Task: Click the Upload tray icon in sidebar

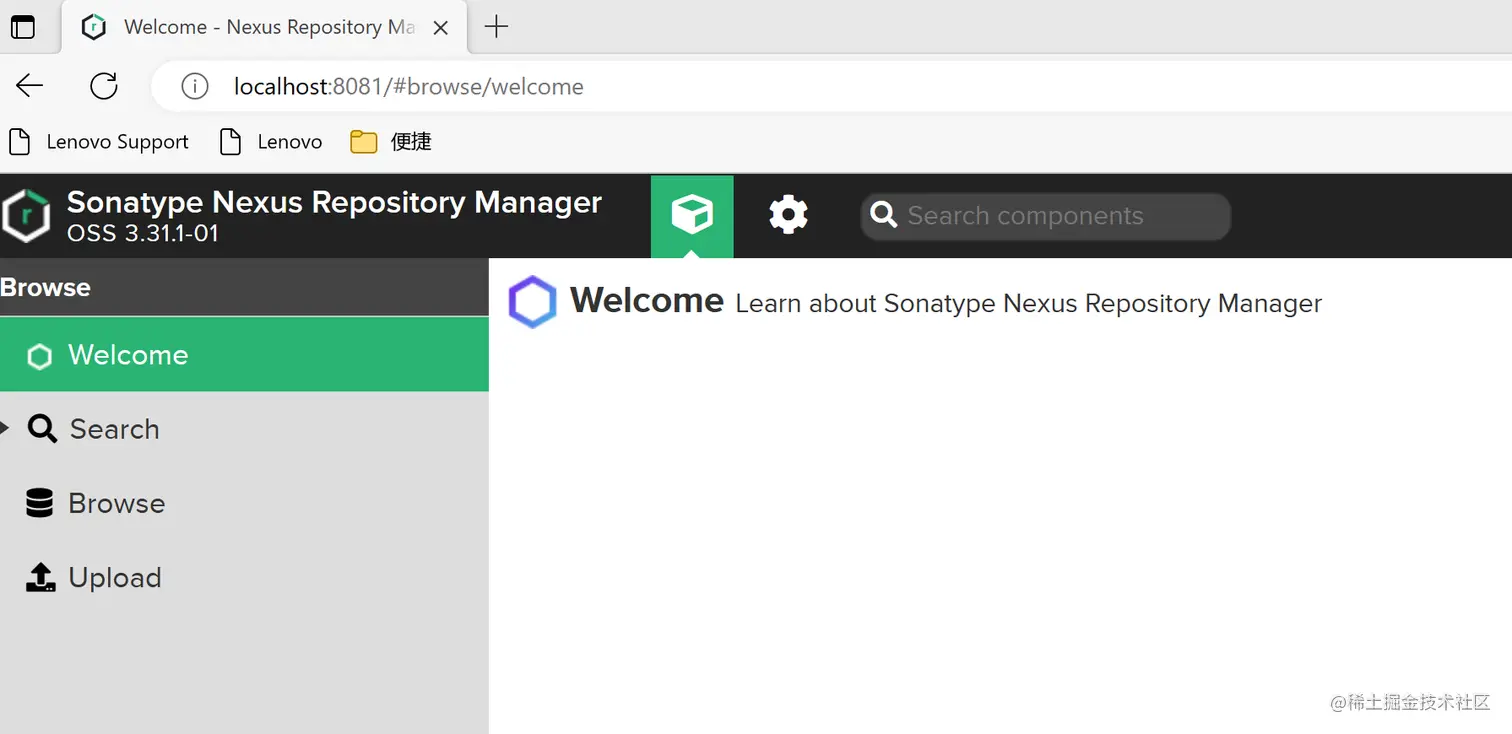Action: (x=40, y=577)
